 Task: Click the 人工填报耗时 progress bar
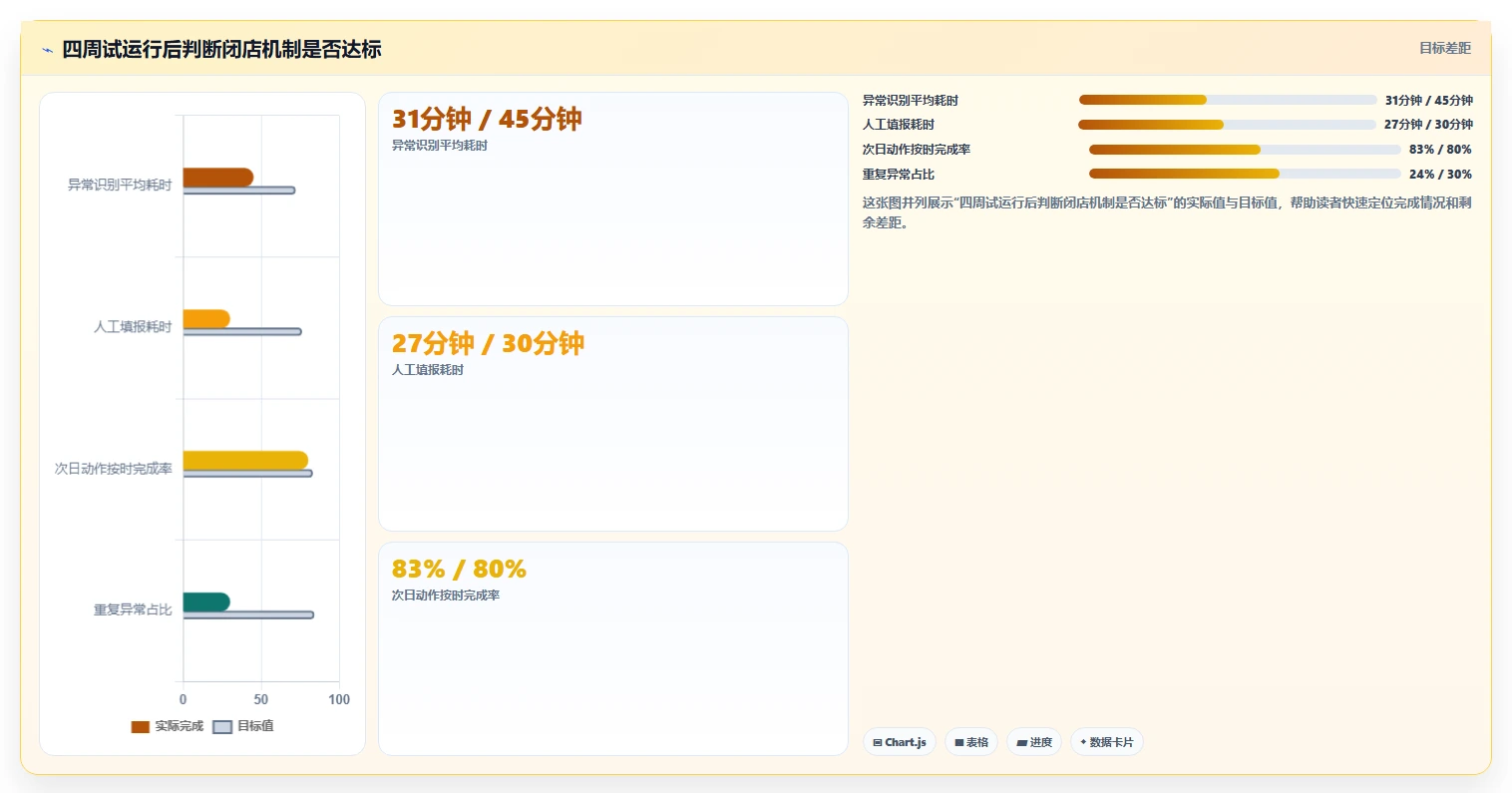pyautogui.click(x=1227, y=125)
